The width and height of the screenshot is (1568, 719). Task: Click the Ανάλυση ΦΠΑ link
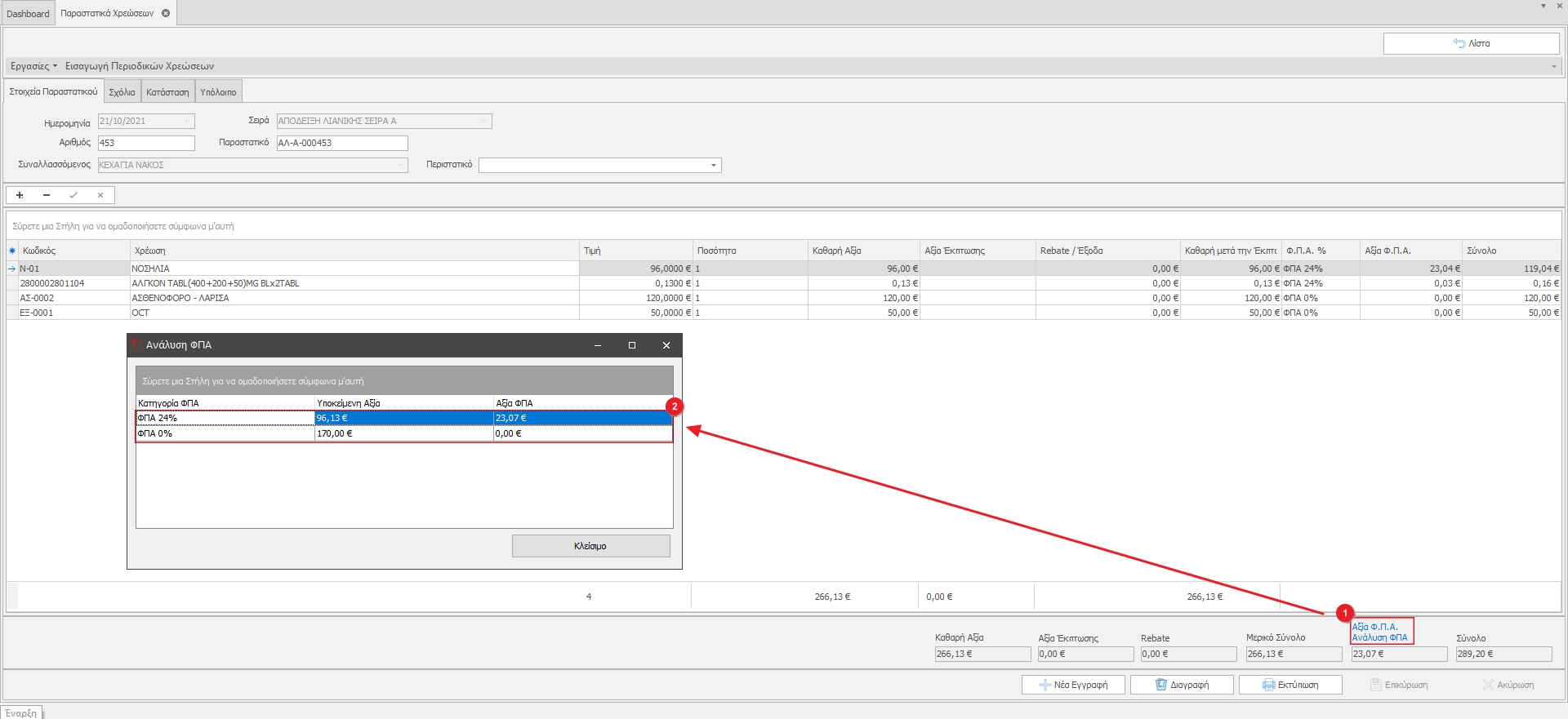pyautogui.click(x=1379, y=637)
